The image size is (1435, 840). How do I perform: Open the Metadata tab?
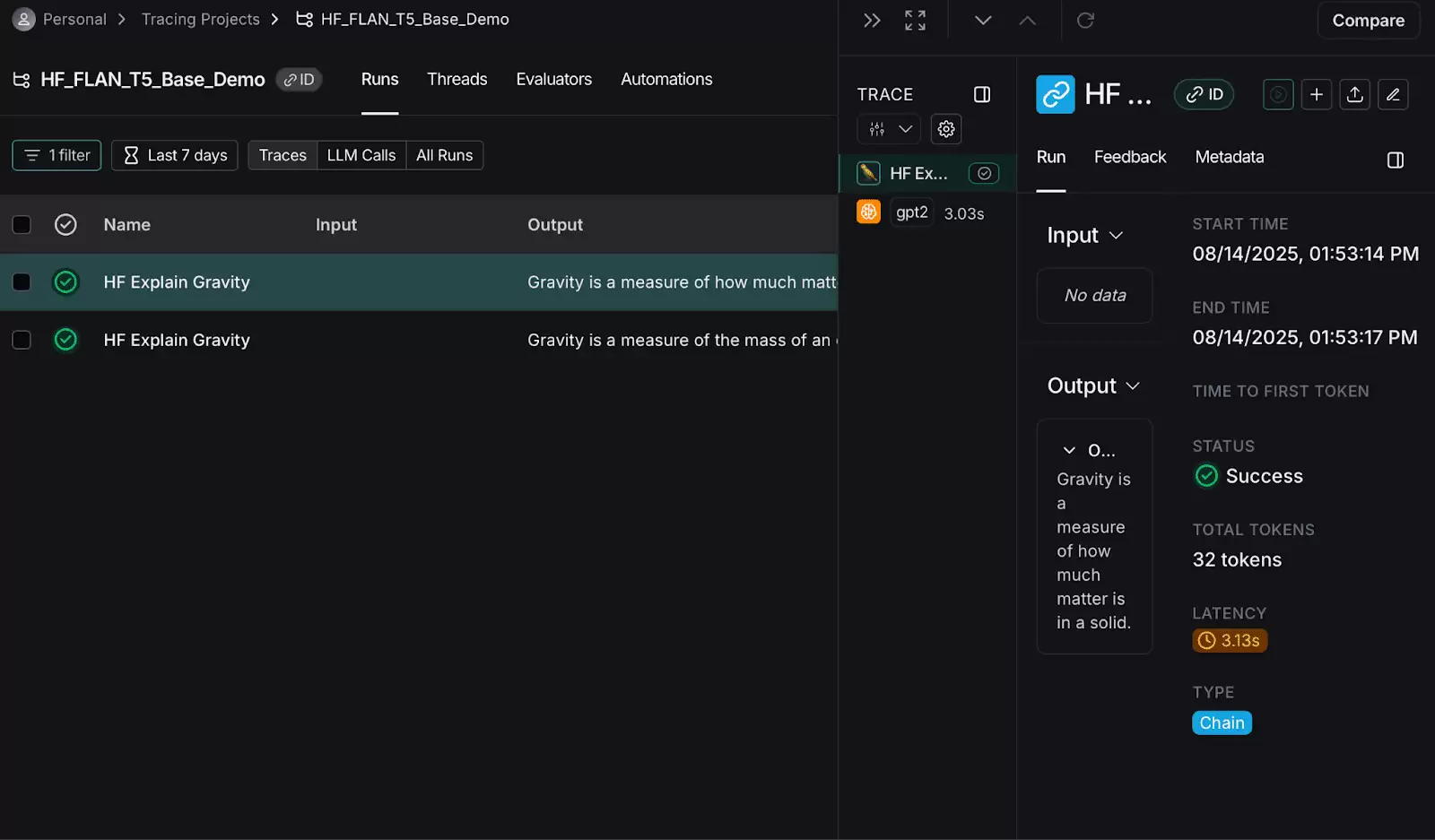pos(1229,157)
